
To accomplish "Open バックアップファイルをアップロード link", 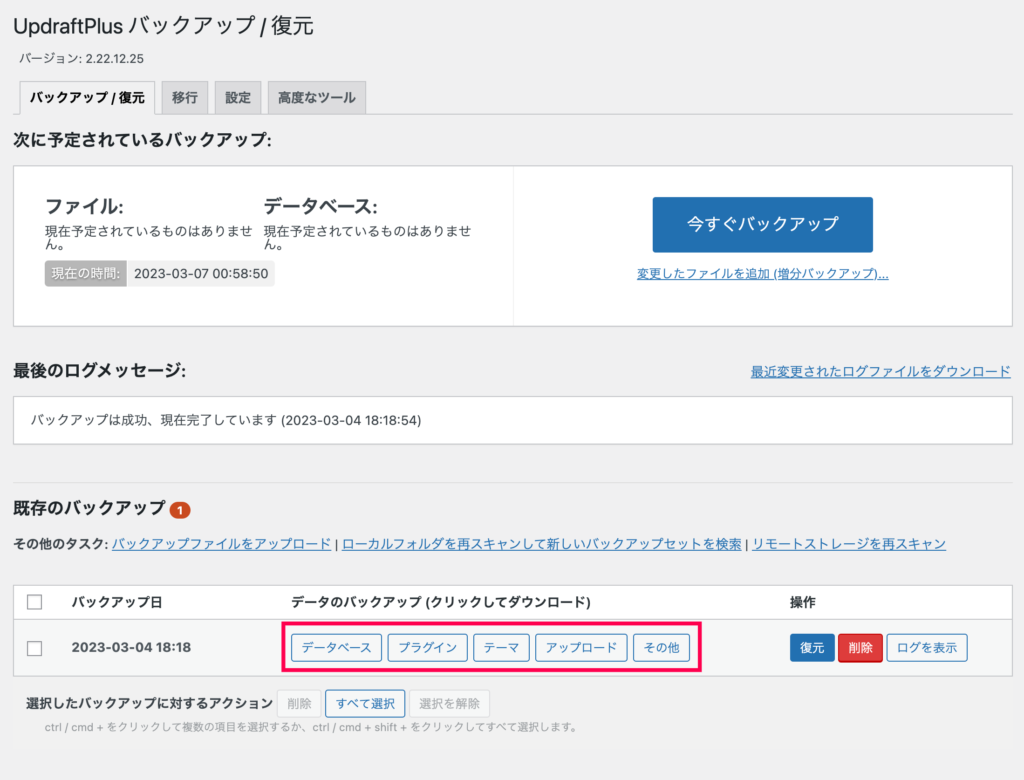I will [x=221, y=544].
